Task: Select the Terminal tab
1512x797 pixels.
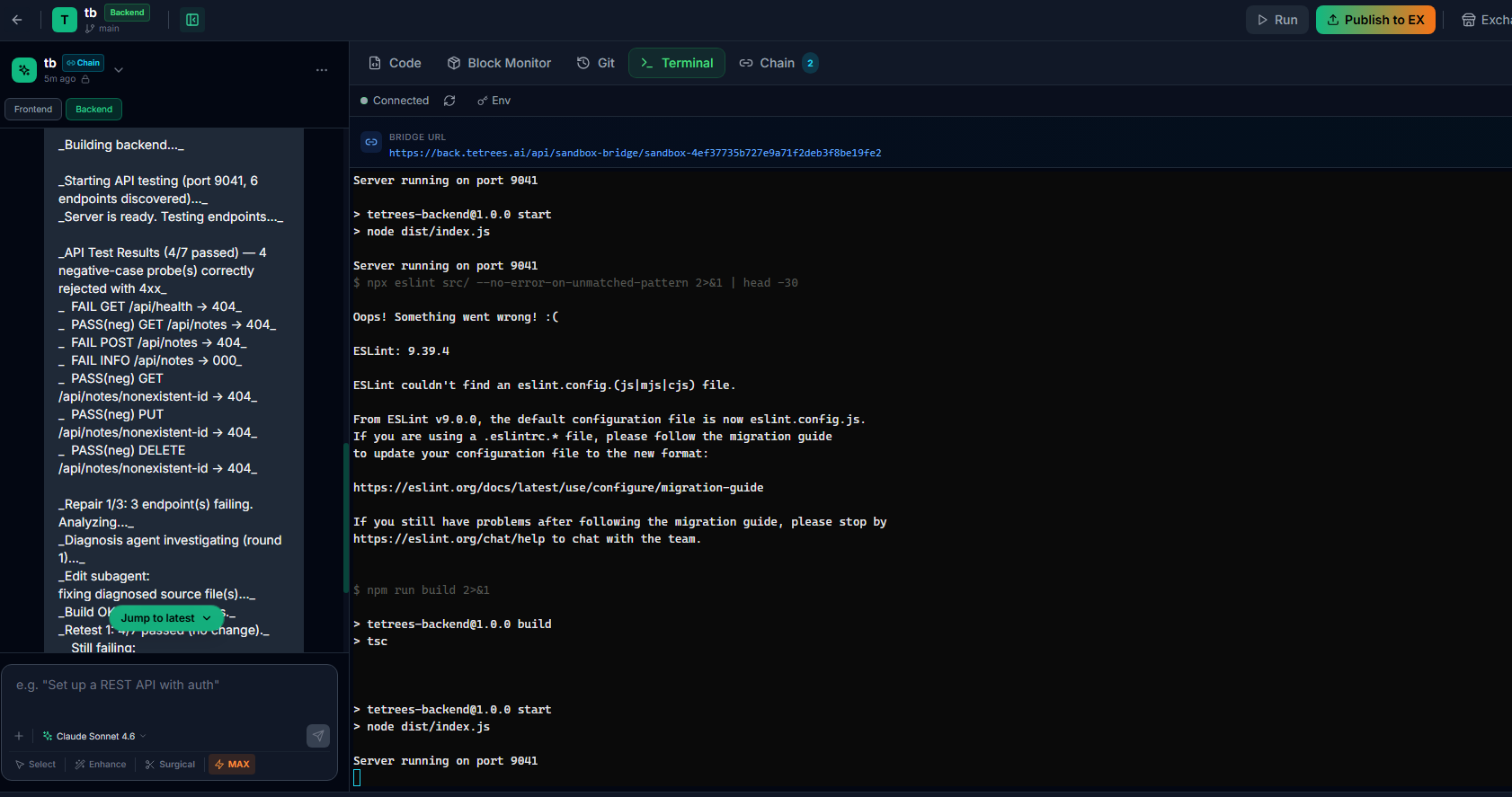Action: pyautogui.click(x=677, y=63)
